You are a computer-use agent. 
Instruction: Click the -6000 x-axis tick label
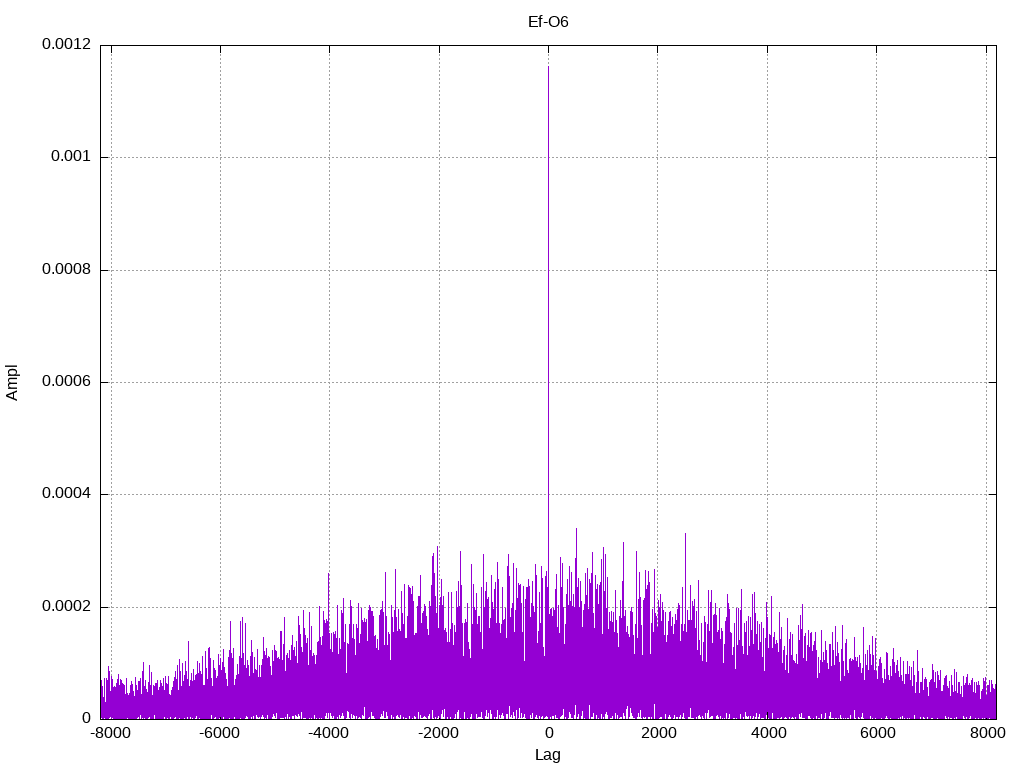coord(219,733)
